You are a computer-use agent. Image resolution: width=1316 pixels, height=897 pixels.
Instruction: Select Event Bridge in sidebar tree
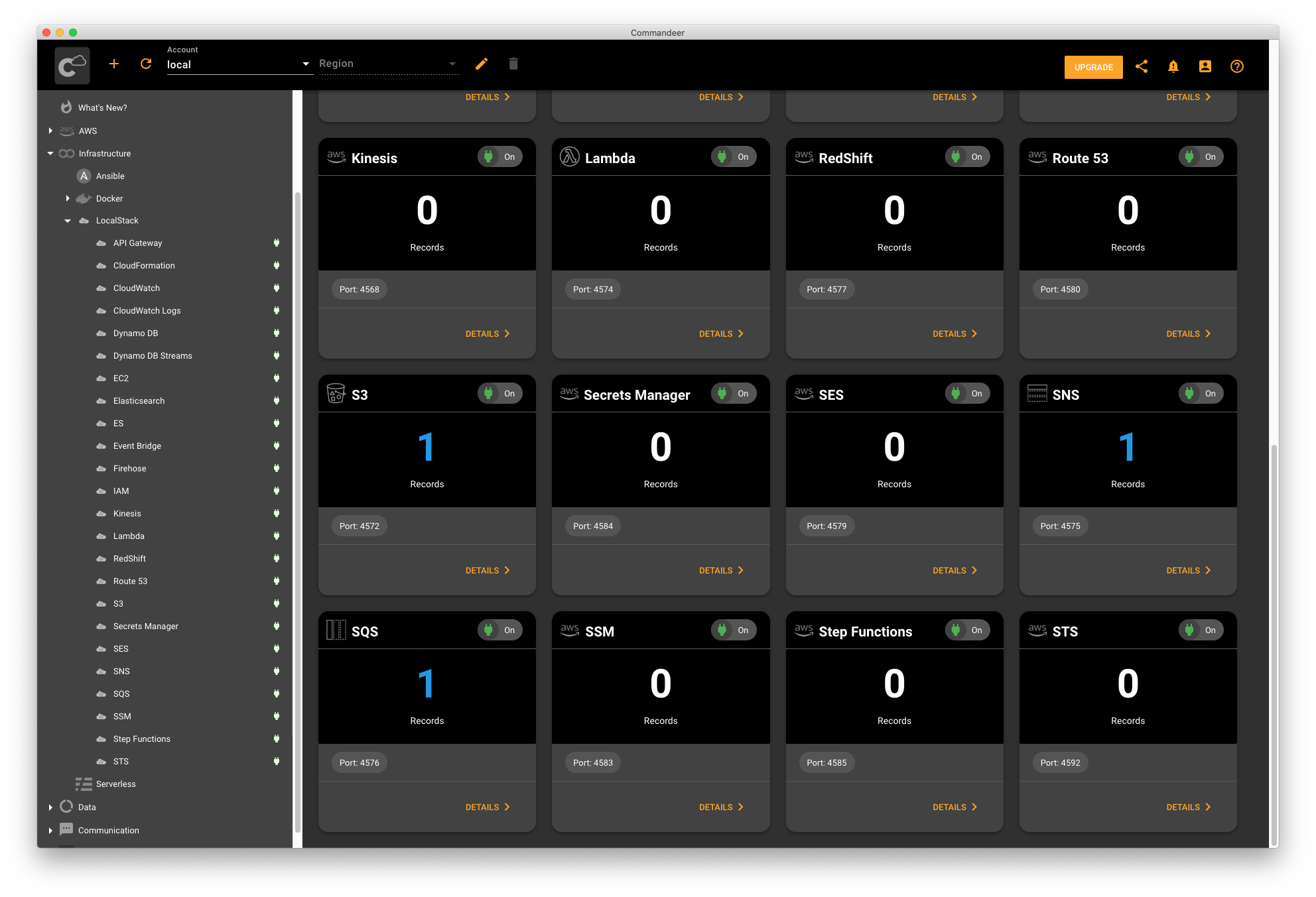click(x=137, y=446)
